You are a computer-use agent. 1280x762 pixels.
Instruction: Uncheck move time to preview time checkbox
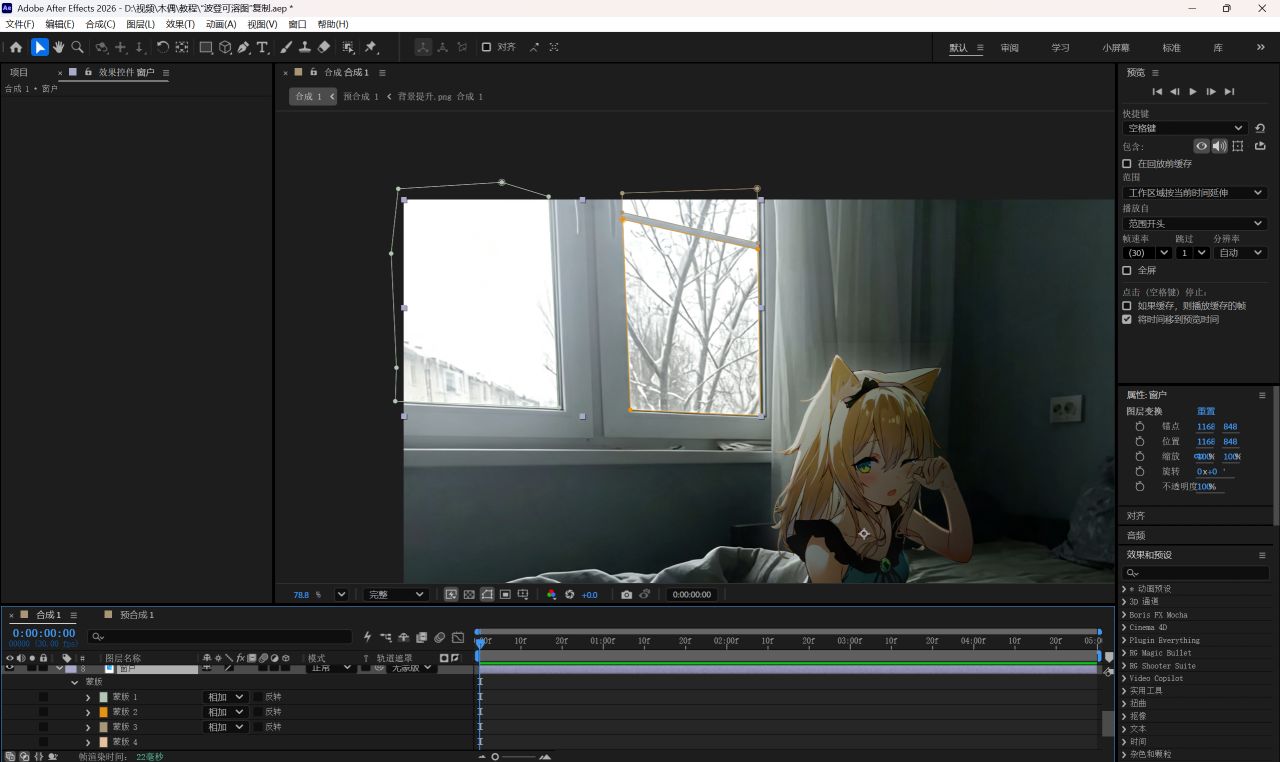[1127, 320]
